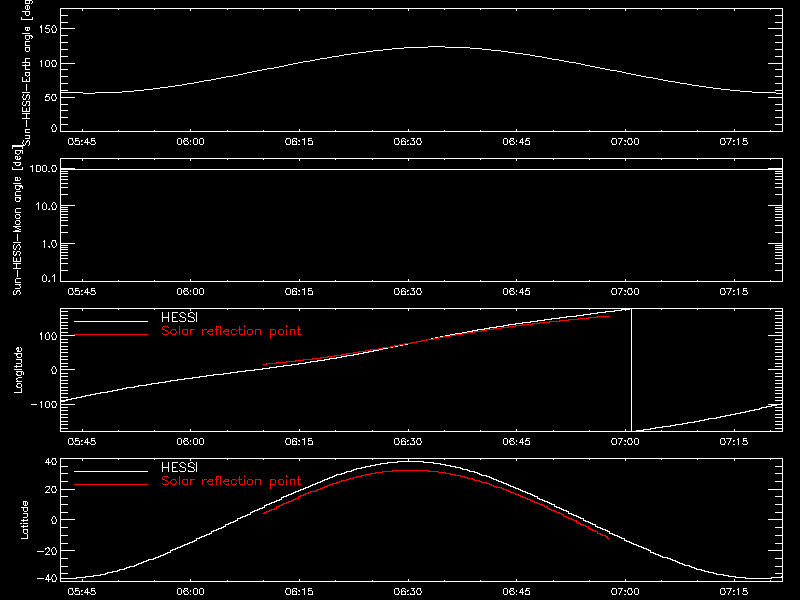800x600 pixels.
Task: Click the 50 tick on Earth angle axis
Action: click(x=51, y=97)
